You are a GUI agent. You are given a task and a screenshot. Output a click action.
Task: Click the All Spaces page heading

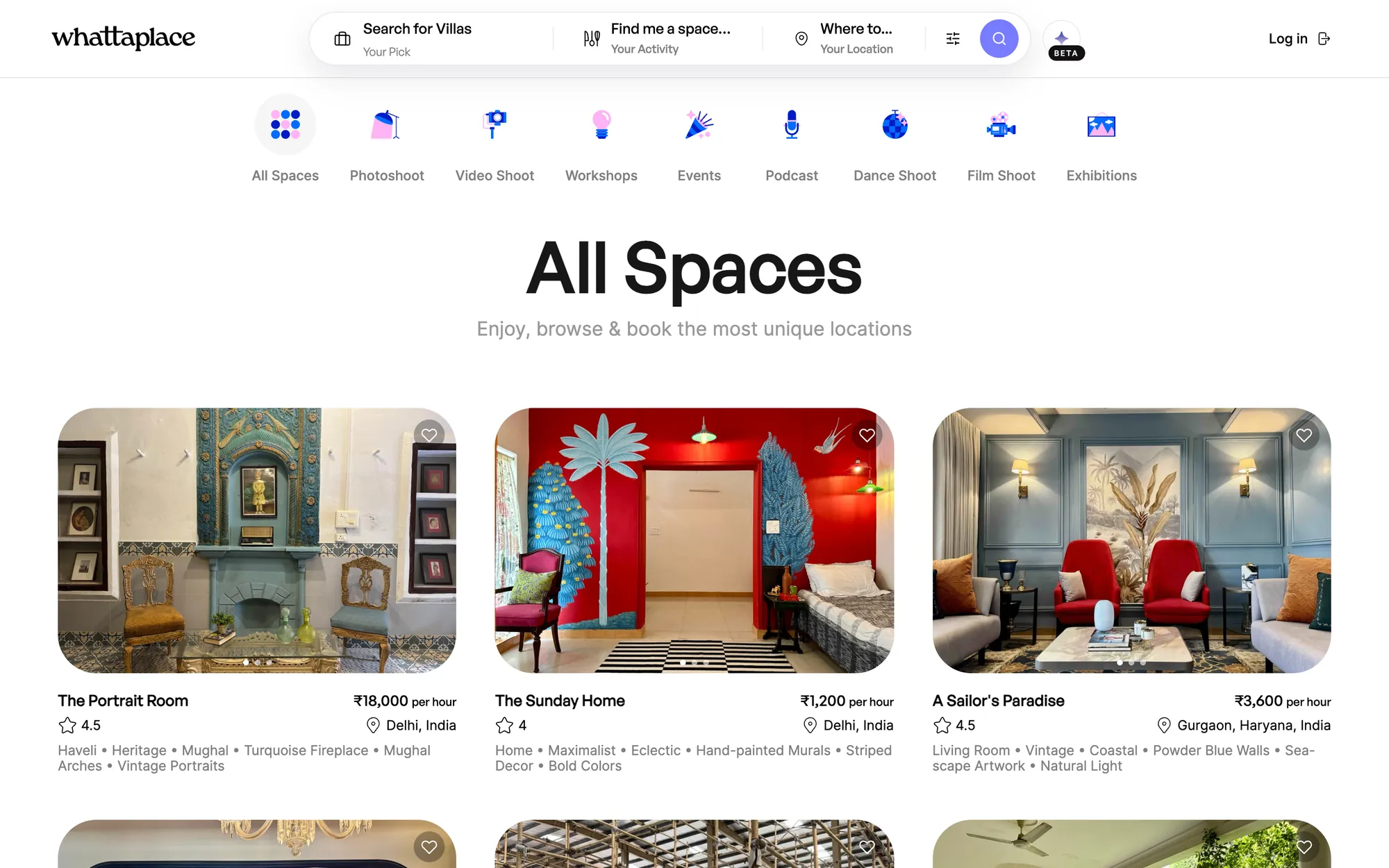tap(694, 268)
